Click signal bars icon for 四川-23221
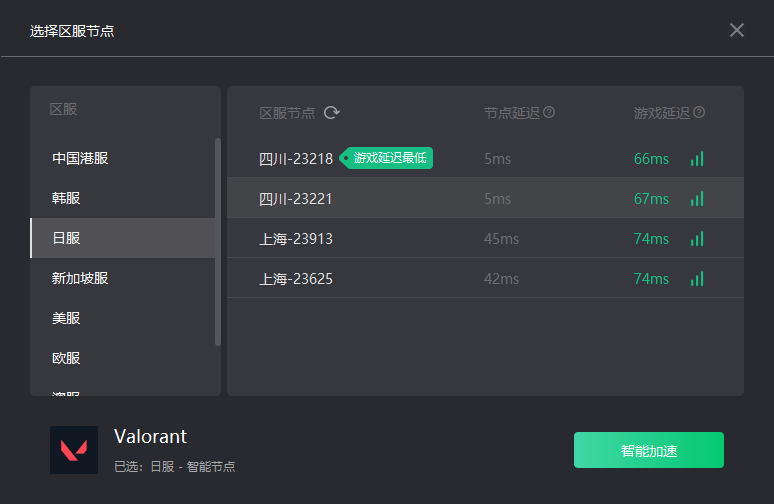Screen dimensions: 774x504 (x=697, y=199)
